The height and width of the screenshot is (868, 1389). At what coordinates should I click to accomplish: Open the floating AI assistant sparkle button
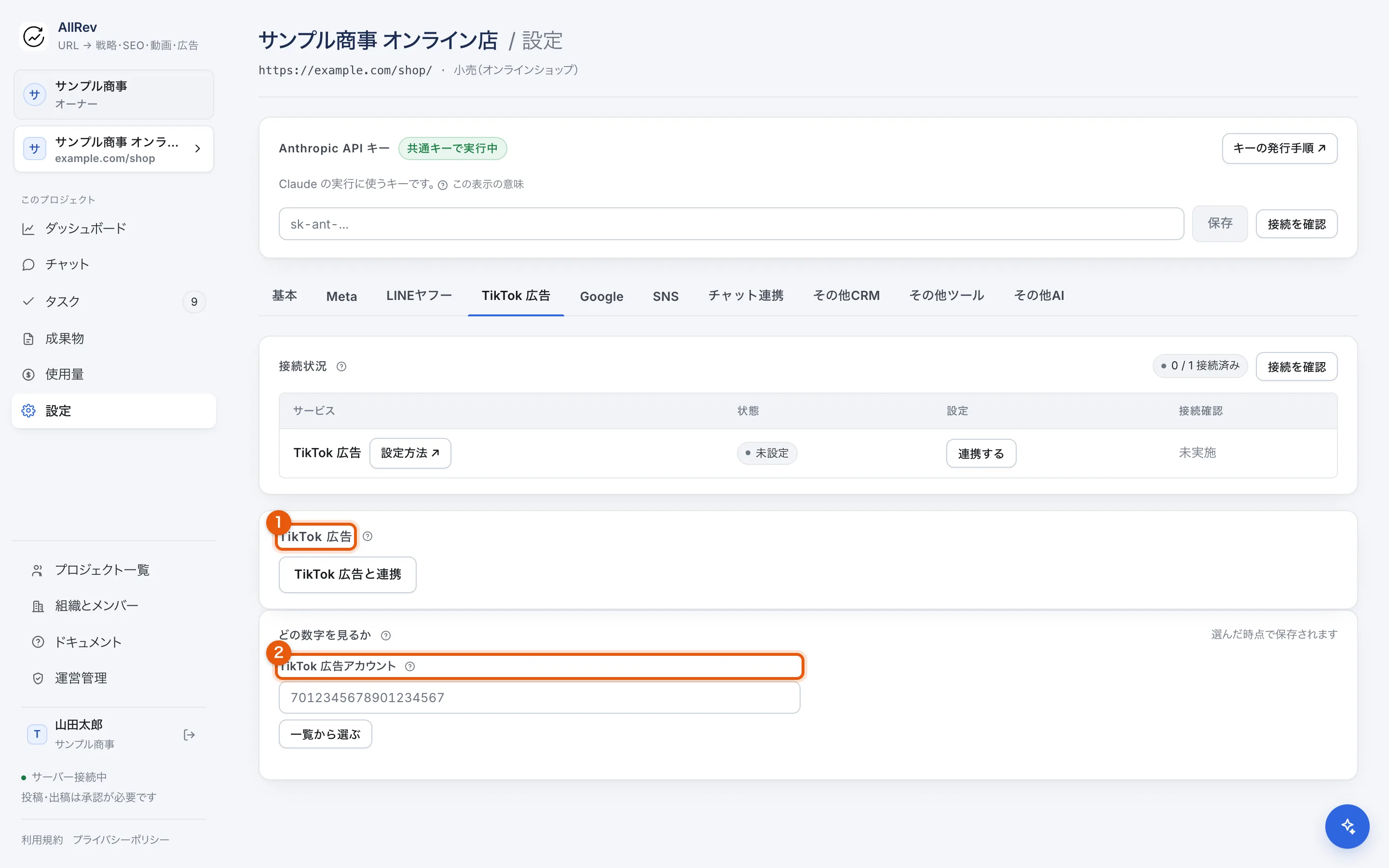point(1347,826)
